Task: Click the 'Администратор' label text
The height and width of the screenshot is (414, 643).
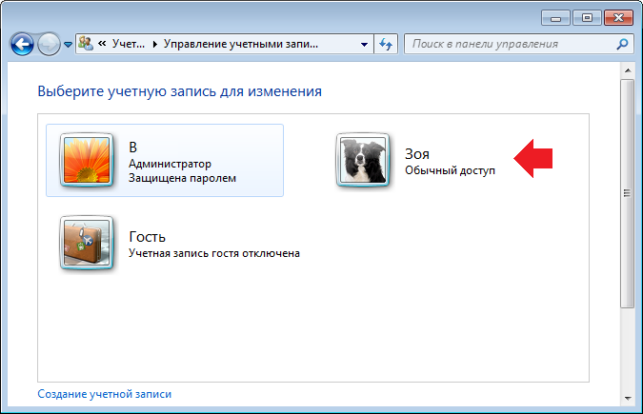Action: point(170,164)
